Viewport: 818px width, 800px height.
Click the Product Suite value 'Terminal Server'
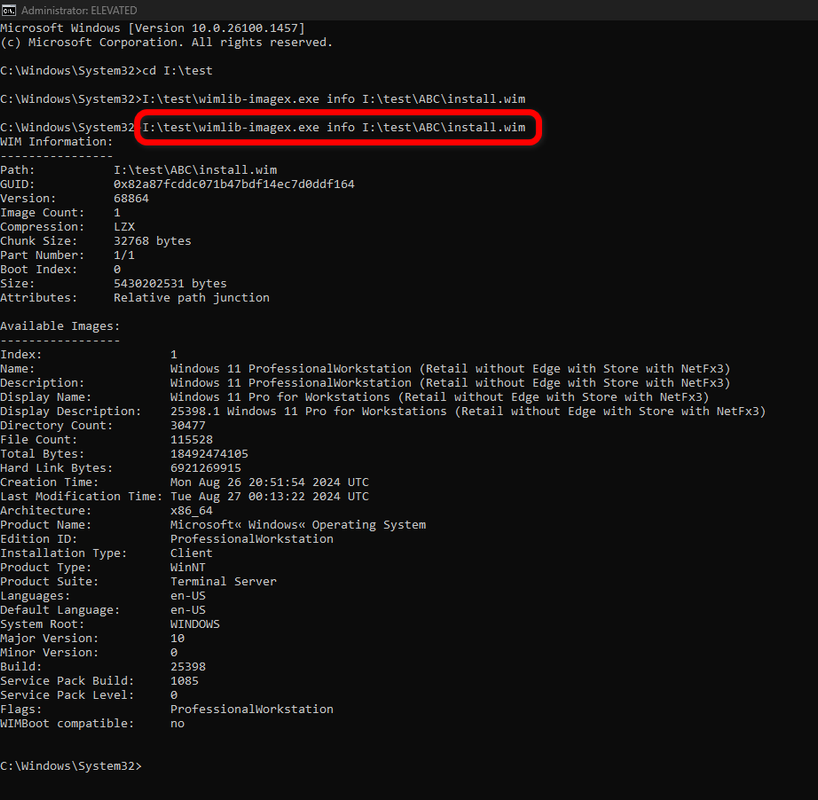click(223, 581)
